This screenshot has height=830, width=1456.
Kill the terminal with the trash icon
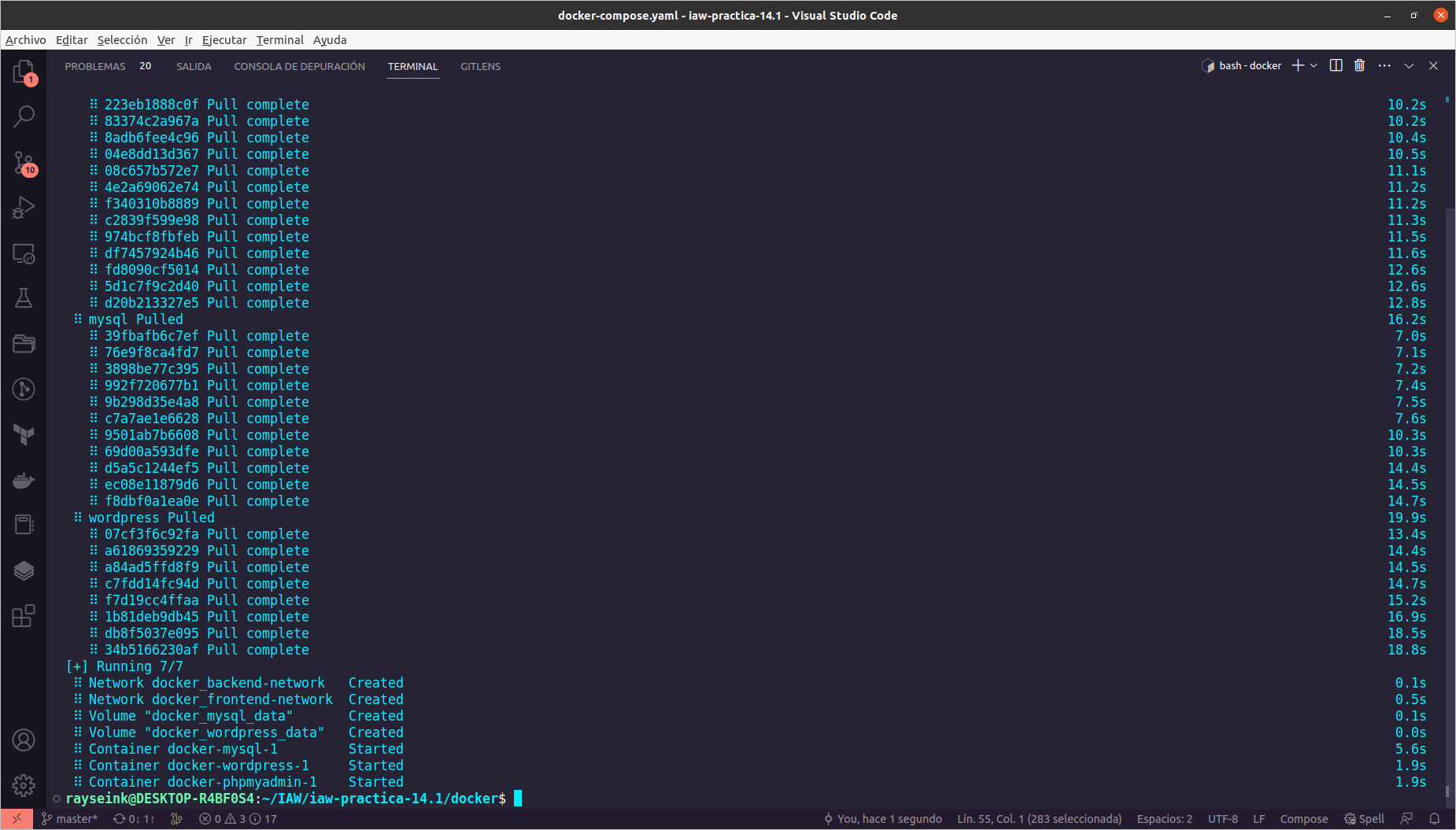click(1359, 65)
